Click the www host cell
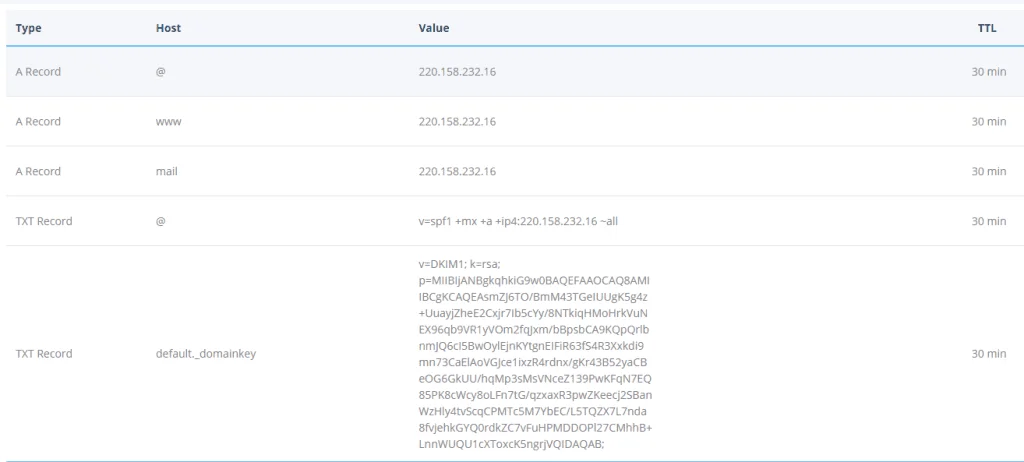This screenshot has height=462, width=1024. (168, 122)
